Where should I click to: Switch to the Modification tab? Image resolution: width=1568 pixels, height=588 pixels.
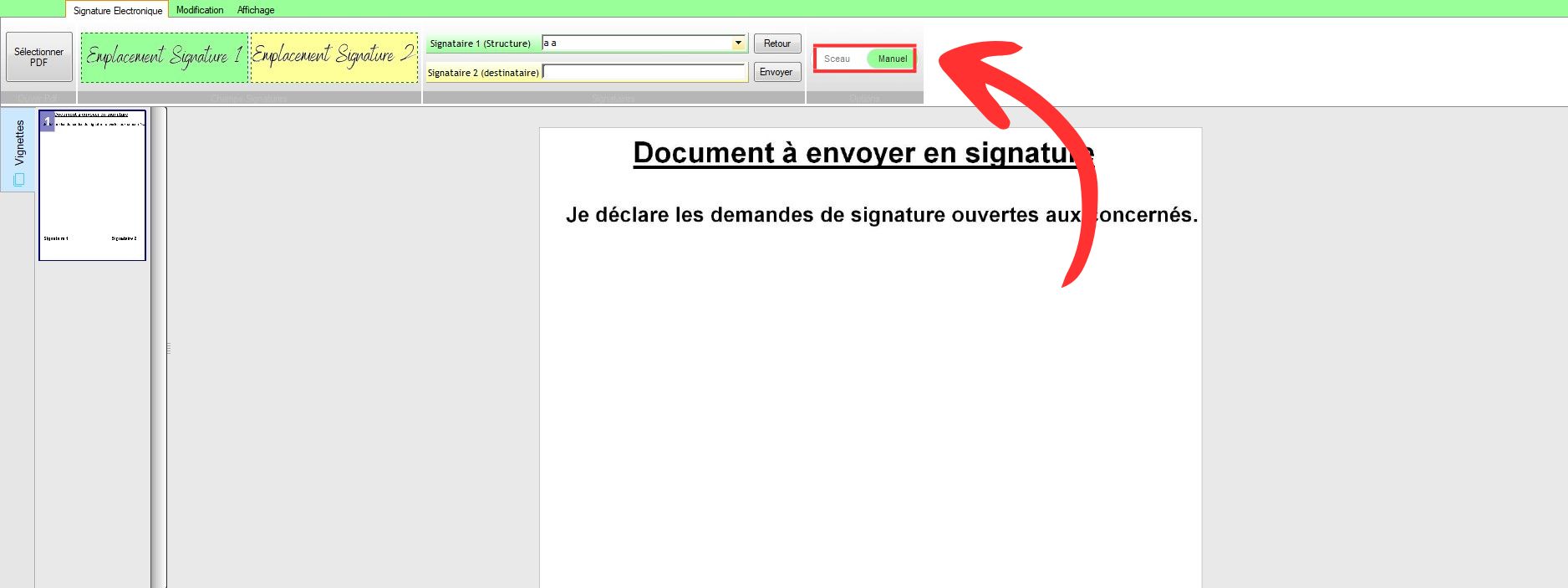tap(200, 10)
